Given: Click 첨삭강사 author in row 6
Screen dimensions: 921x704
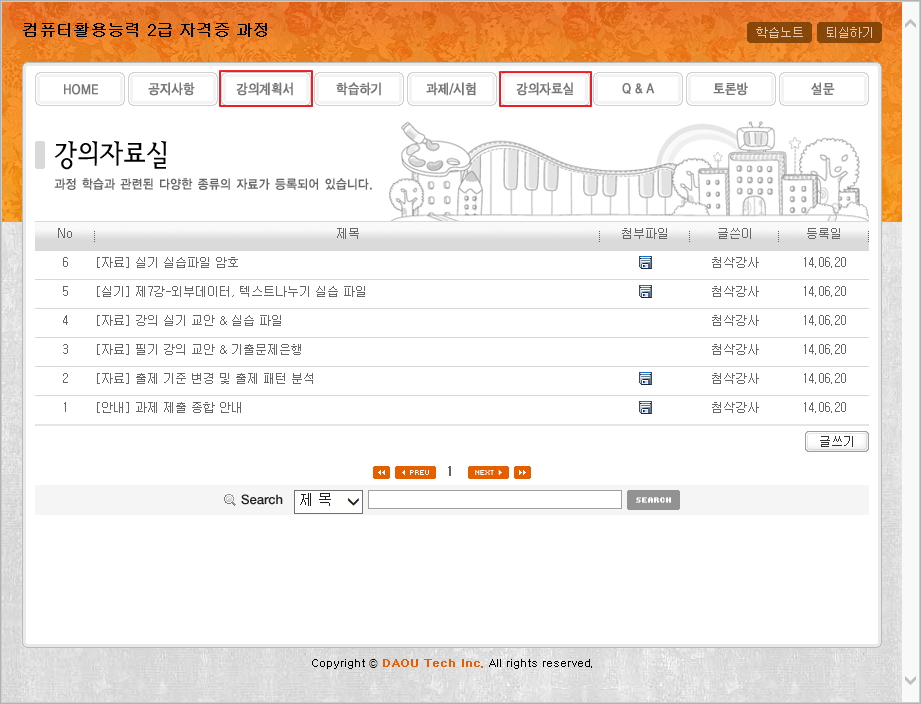Looking at the screenshot, I should (x=734, y=262).
